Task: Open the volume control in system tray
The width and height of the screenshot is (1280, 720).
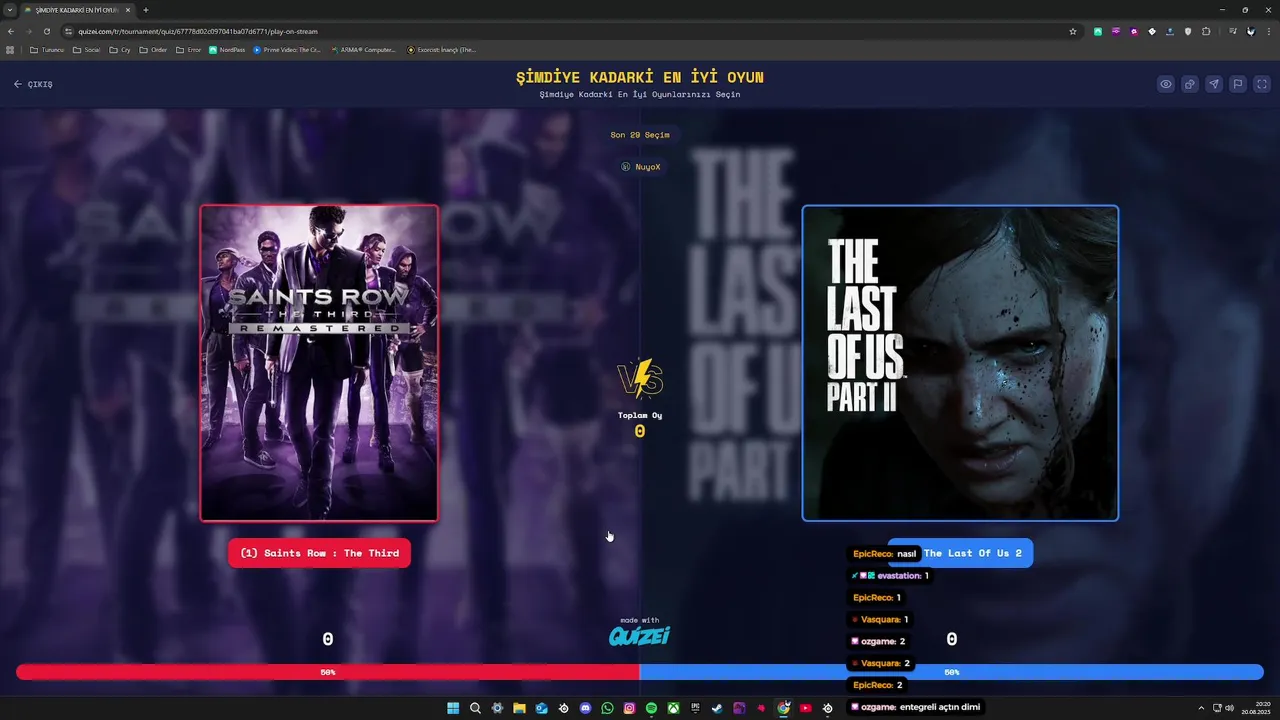Action: pos(1229,708)
